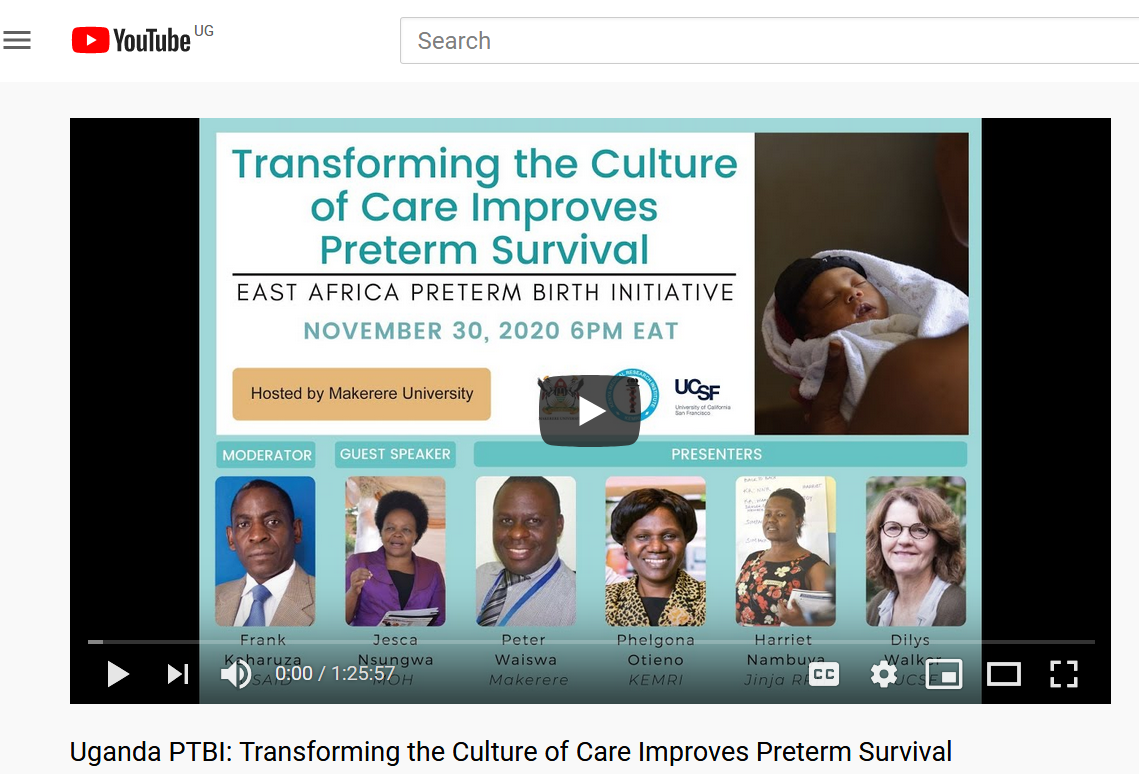Open the hamburger guide menu
The height and width of the screenshot is (774, 1139).
[17, 40]
